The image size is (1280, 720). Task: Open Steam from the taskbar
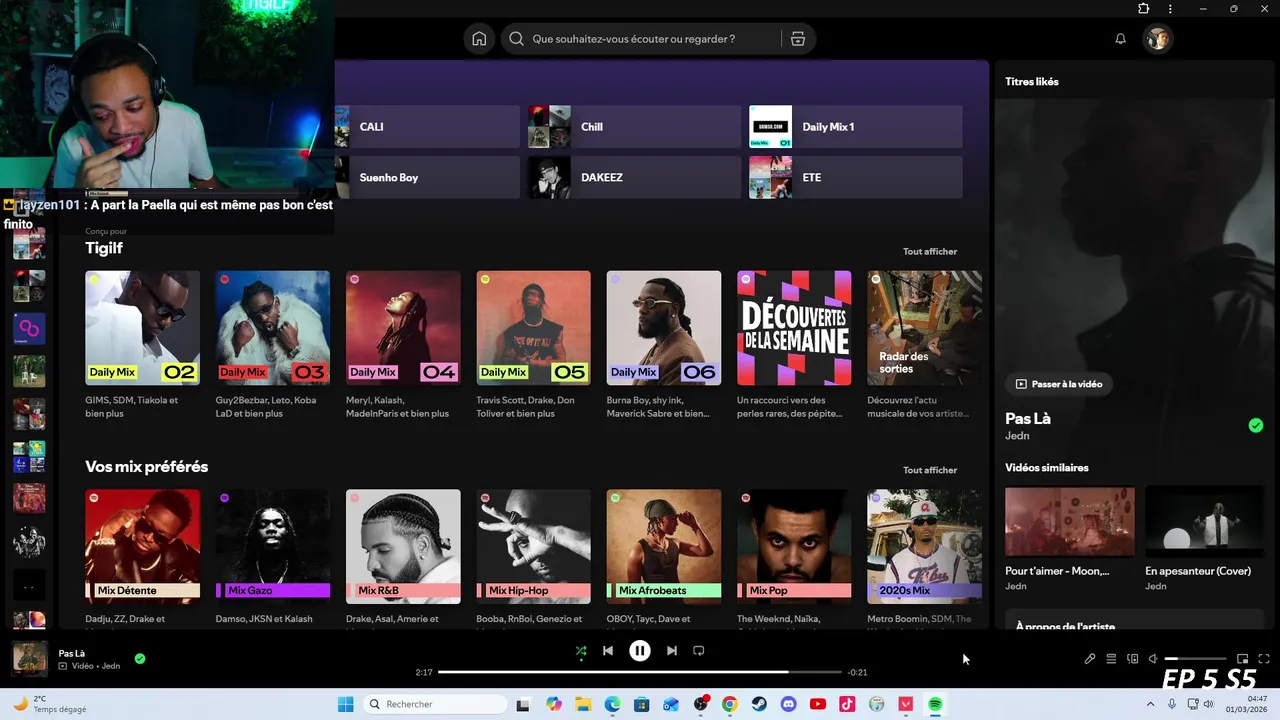[759, 704]
